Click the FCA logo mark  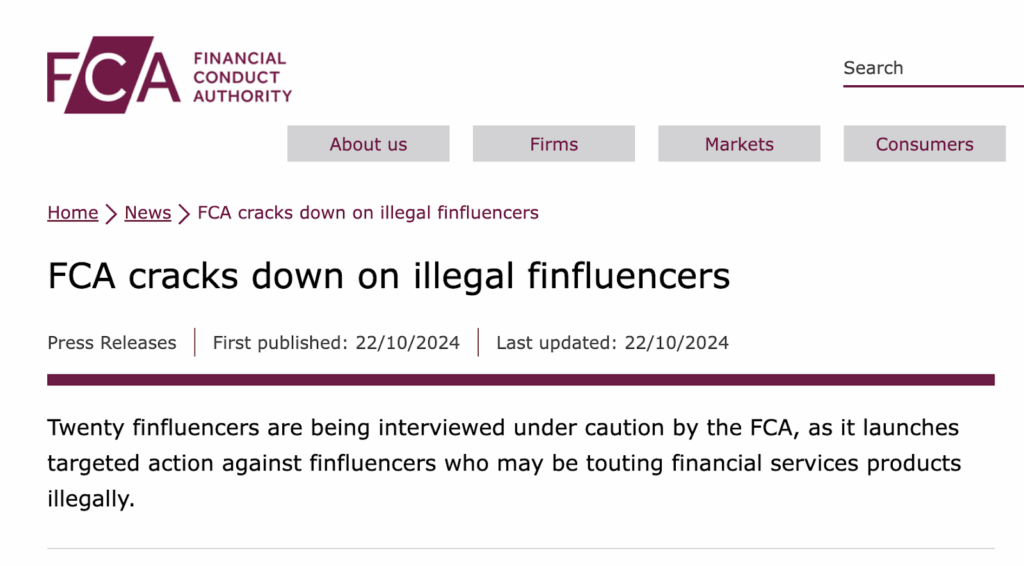click(114, 74)
